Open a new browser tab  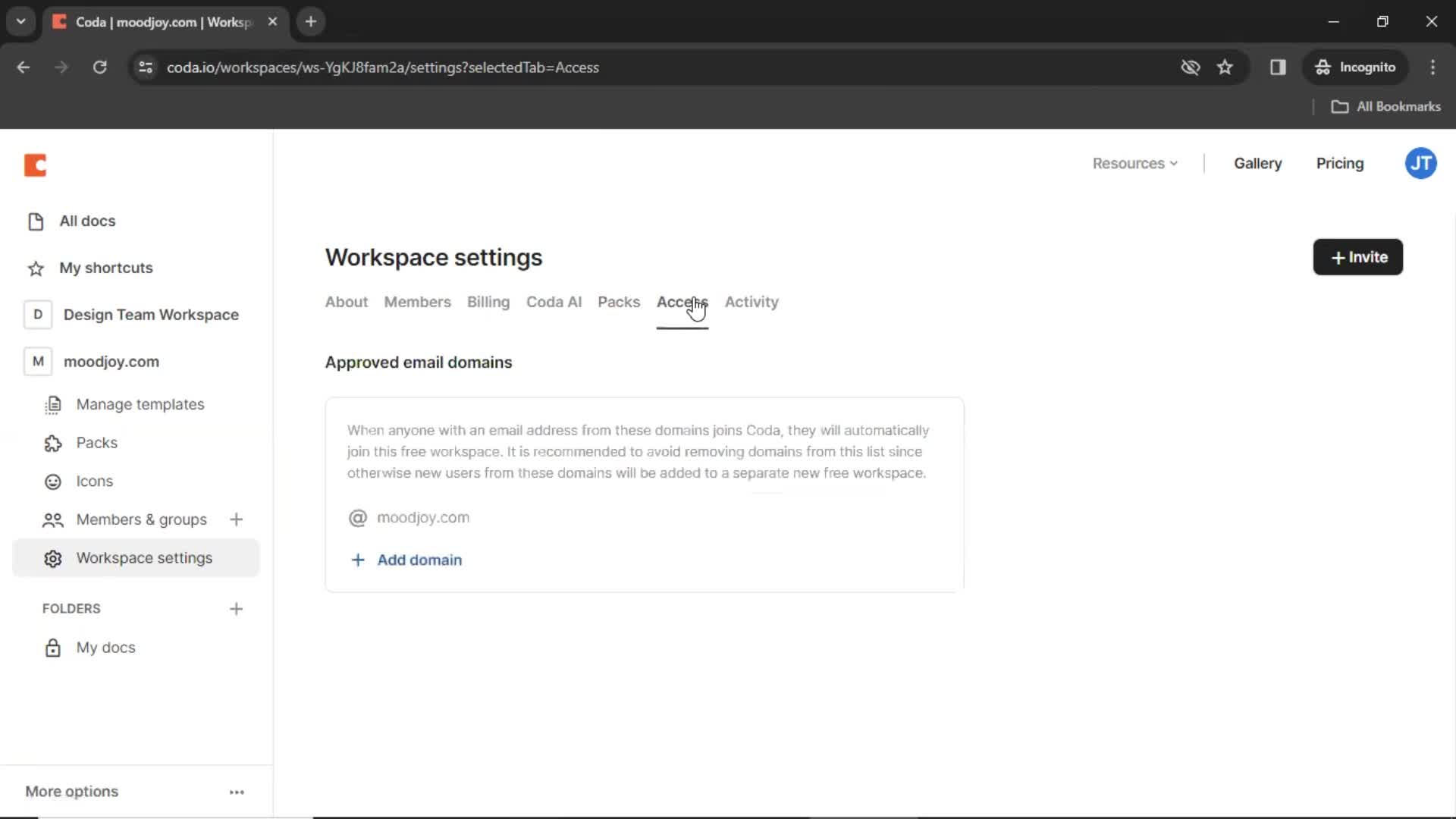(x=310, y=22)
